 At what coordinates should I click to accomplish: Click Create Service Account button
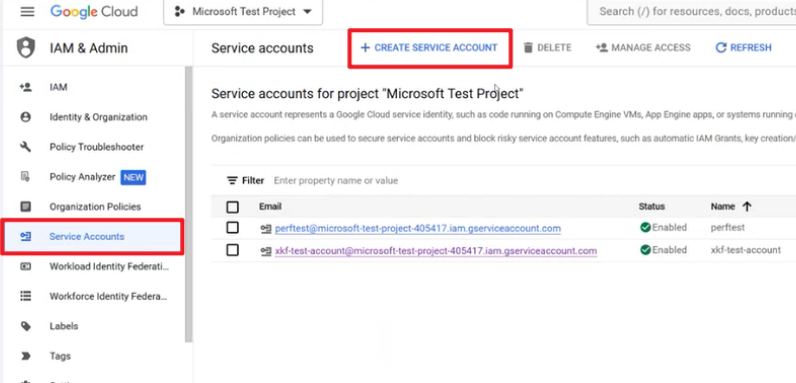point(429,48)
